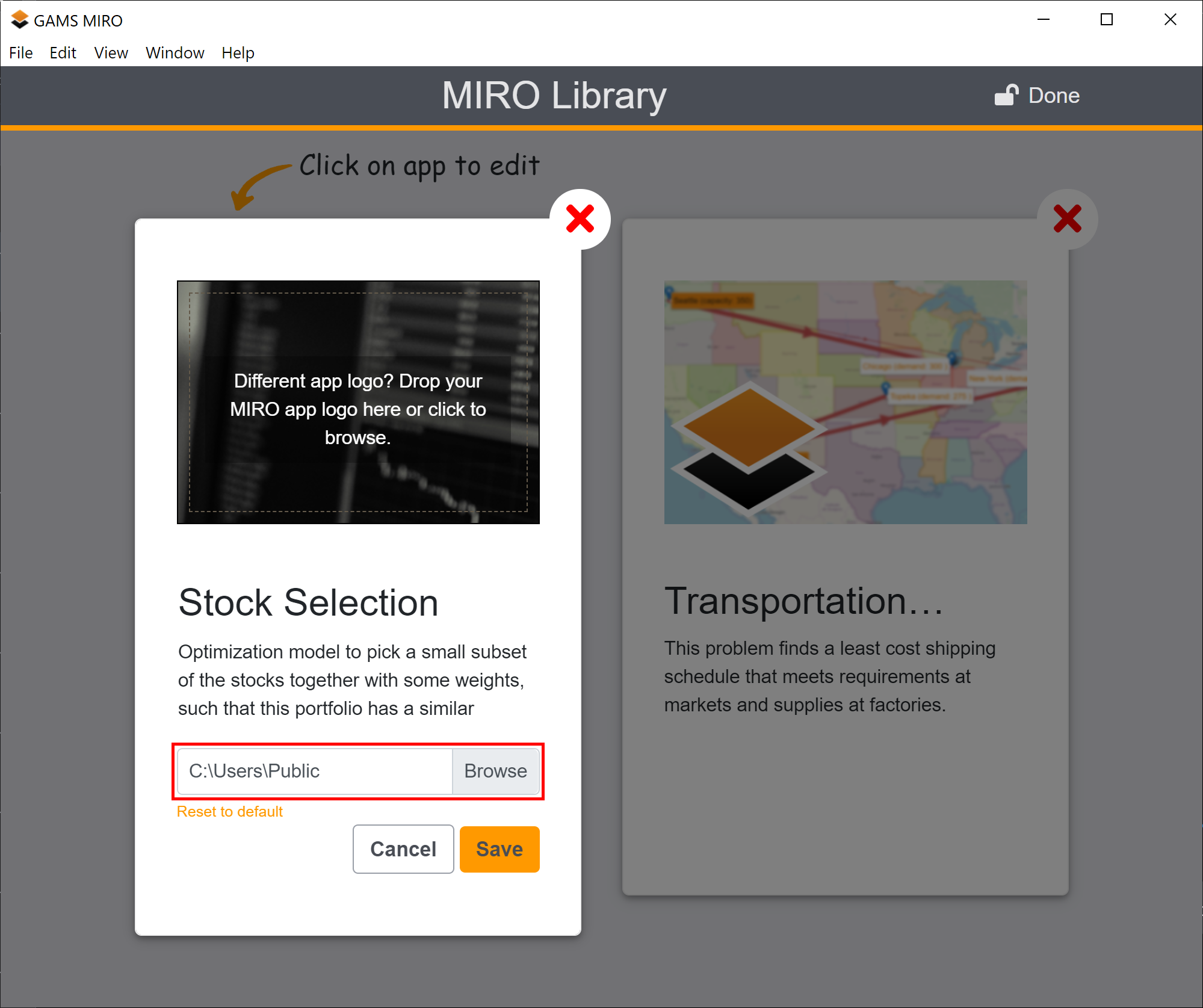This screenshot has height=1008, width=1203.
Task: Remove the Stock Selection app with red X
Action: (x=580, y=219)
